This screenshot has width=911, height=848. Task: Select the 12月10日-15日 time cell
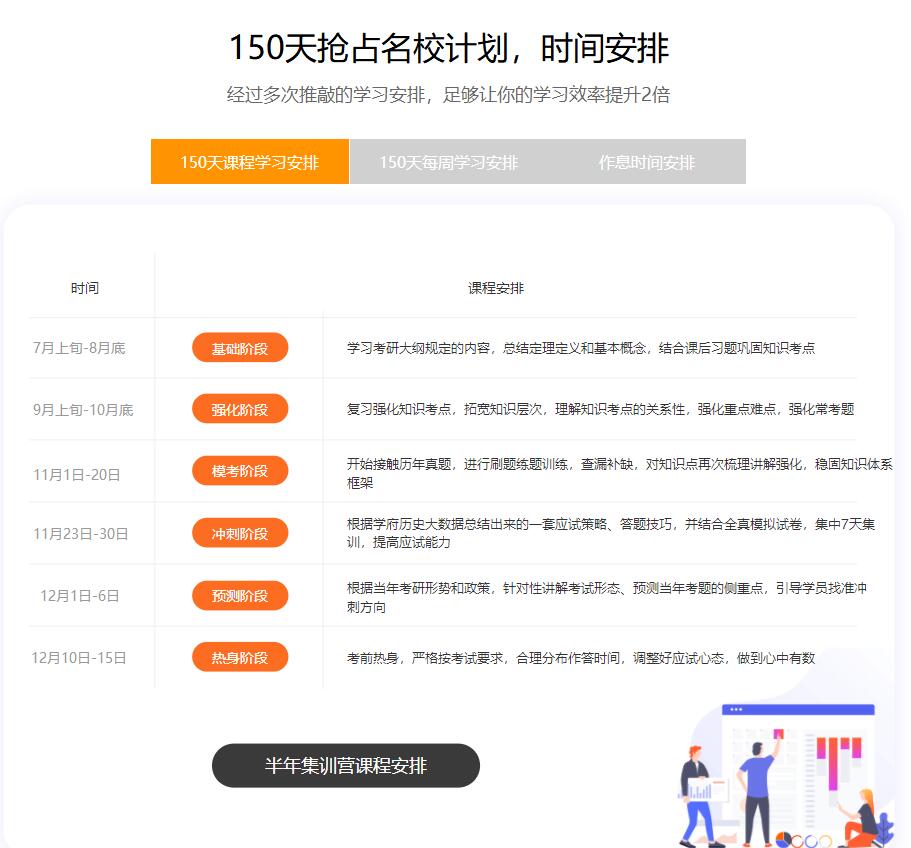point(78,657)
